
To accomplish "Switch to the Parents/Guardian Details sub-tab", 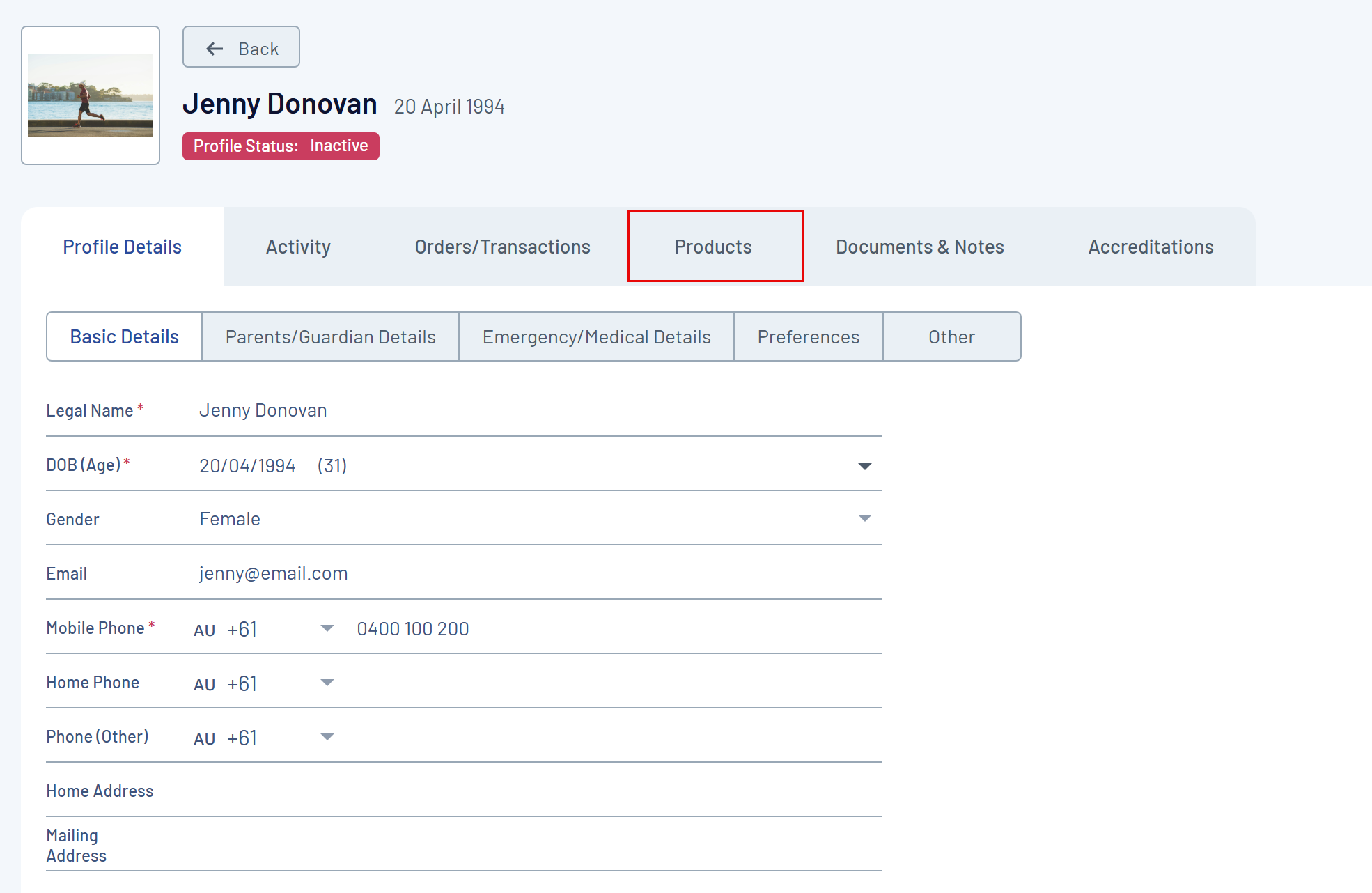I will pos(330,337).
